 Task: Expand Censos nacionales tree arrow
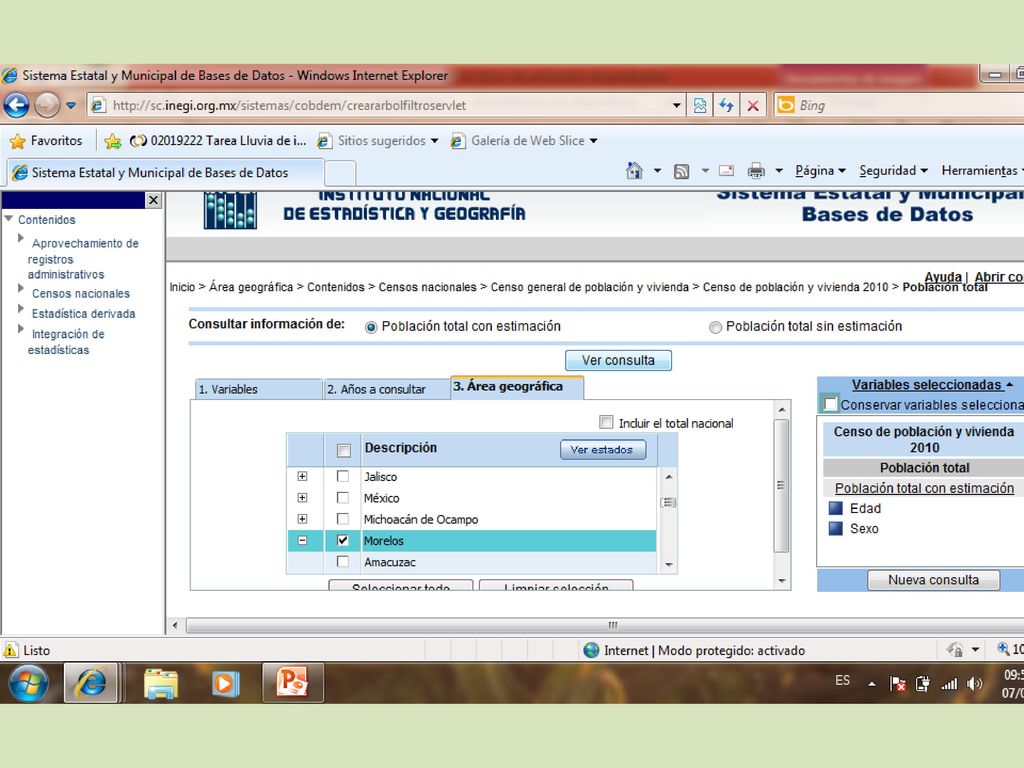coord(21,289)
